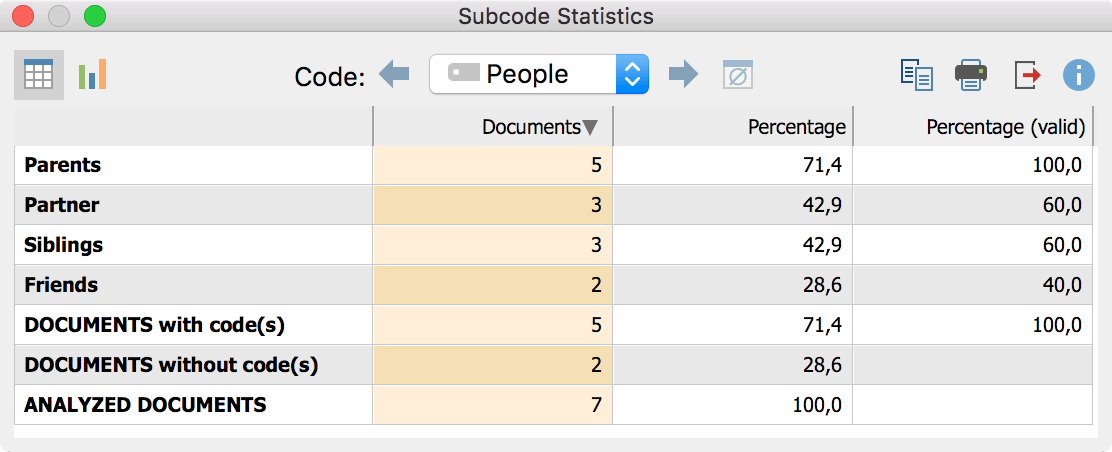Viewport: 1112px width, 452px height.
Task: Click Partner percentage cell 42,9
Action: pos(733,205)
